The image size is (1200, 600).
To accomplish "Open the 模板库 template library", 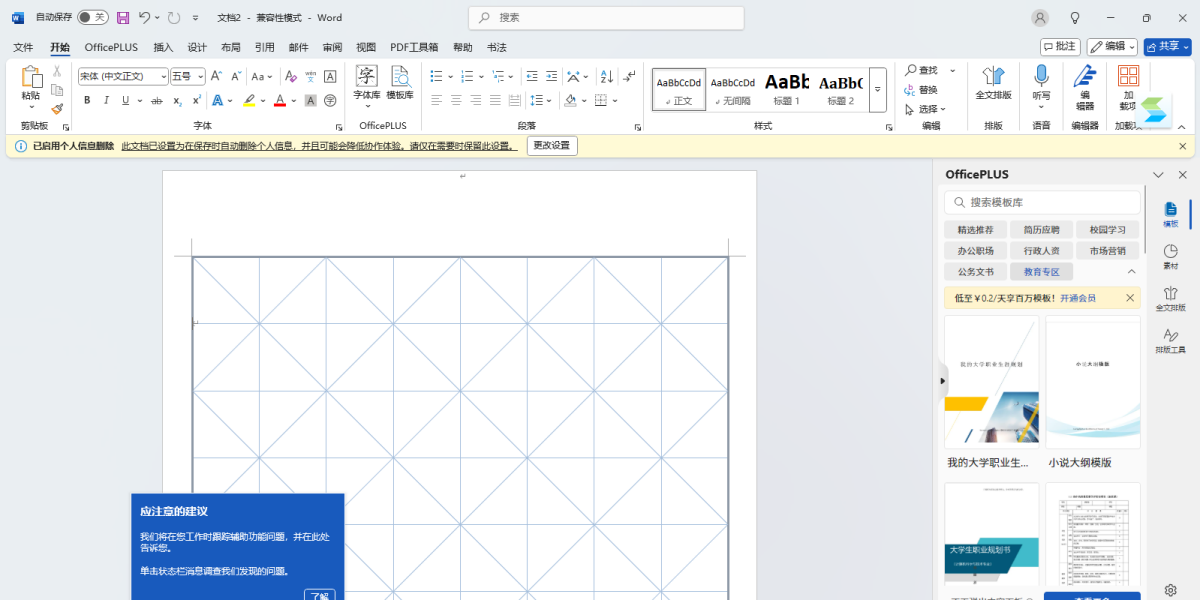I will (400, 83).
